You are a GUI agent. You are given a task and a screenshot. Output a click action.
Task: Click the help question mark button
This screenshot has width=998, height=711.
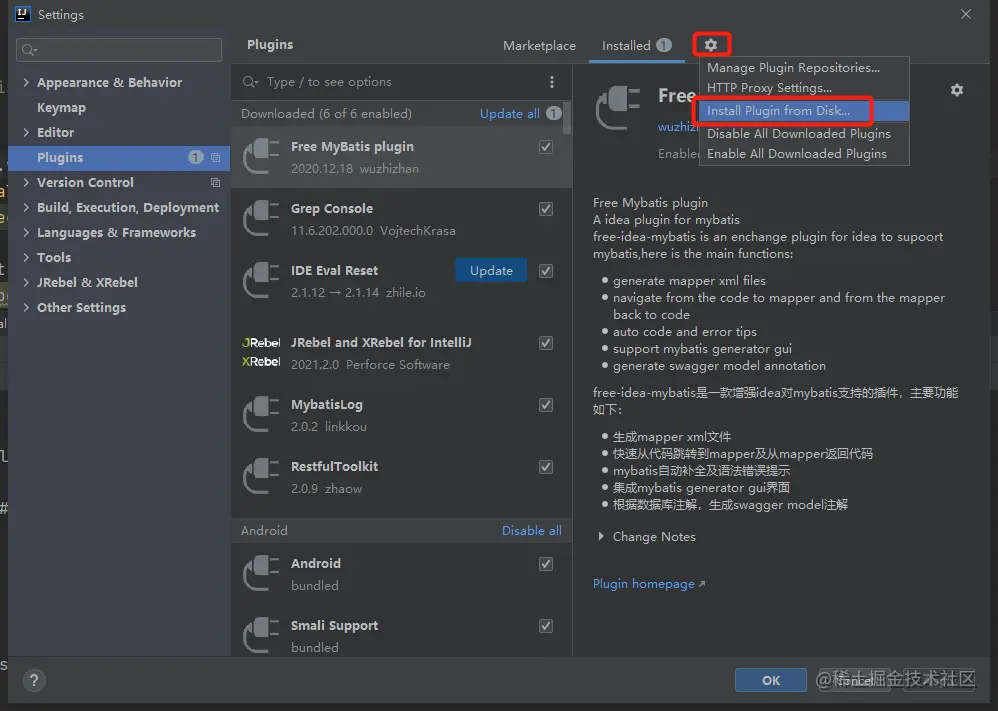point(34,680)
